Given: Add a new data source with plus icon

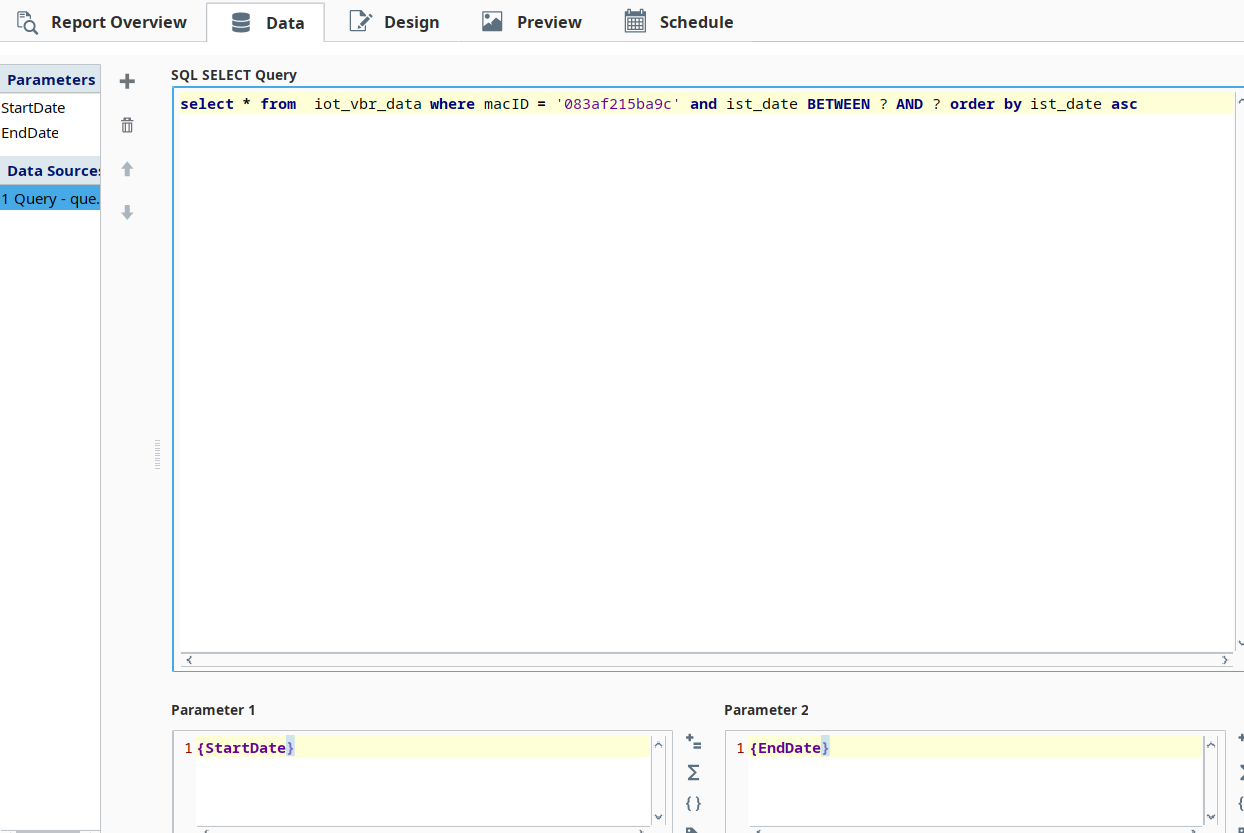Looking at the screenshot, I should [127, 81].
